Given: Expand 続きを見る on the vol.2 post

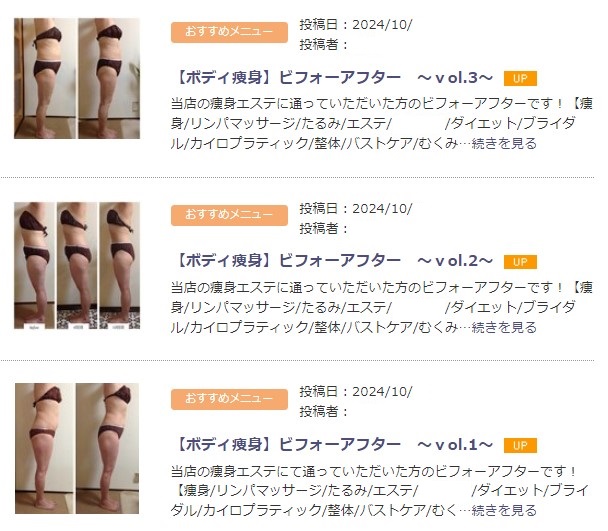Looking at the screenshot, I should coord(504,327).
